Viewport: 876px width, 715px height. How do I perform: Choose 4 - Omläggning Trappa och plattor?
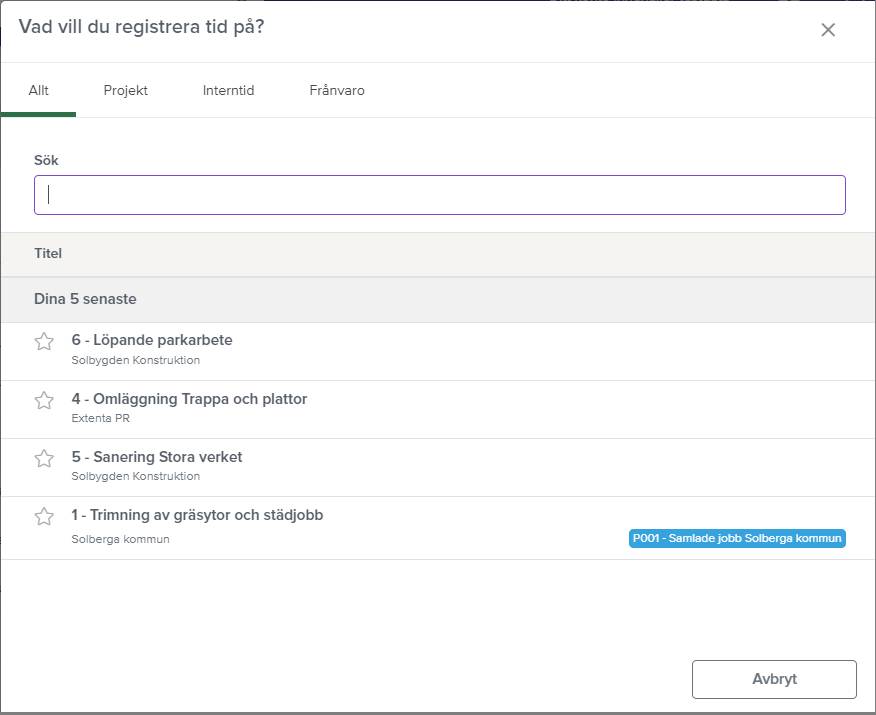(189, 399)
